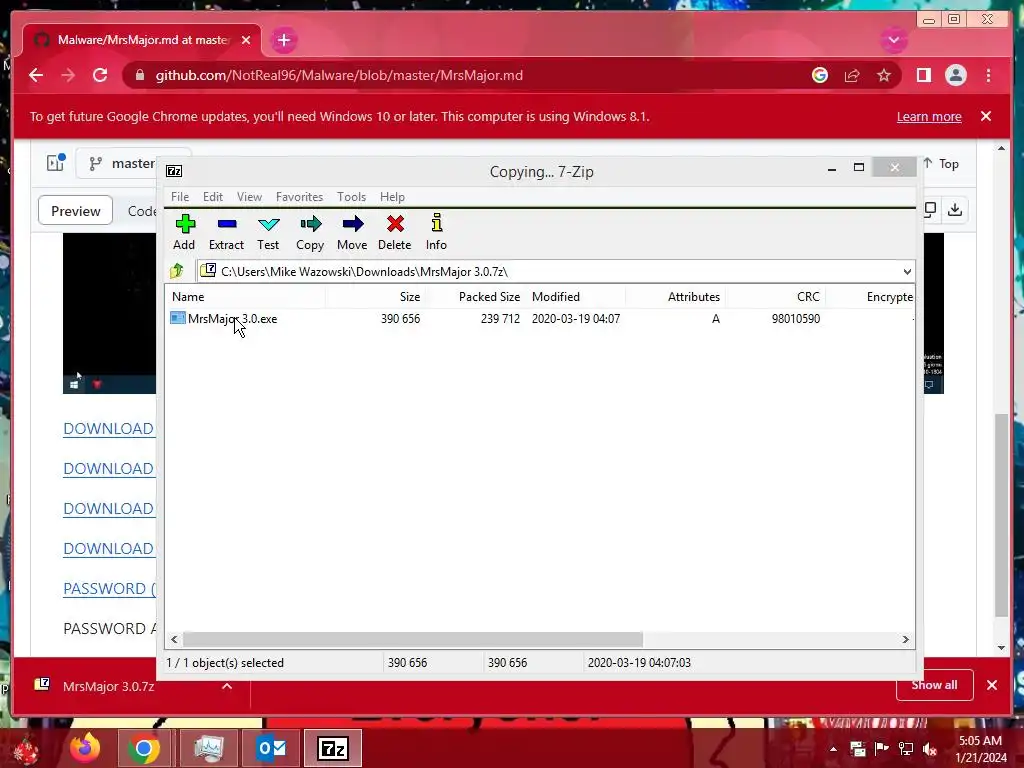The height and width of the screenshot is (768, 1024).
Task: Open Chrome's three-dot menu
Action: point(988,75)
